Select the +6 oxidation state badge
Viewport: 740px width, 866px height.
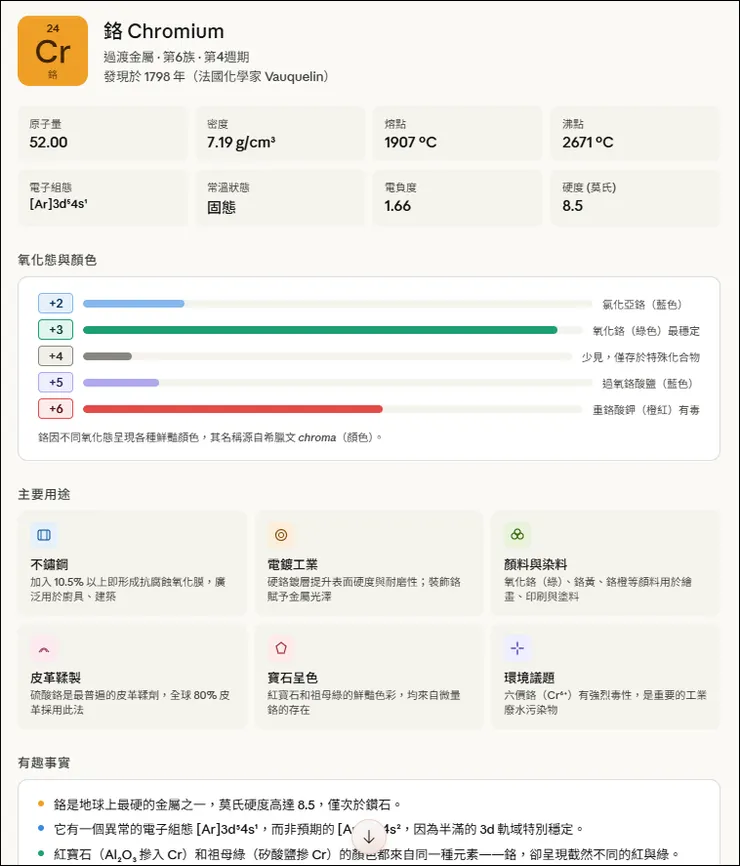pos(56,408)
